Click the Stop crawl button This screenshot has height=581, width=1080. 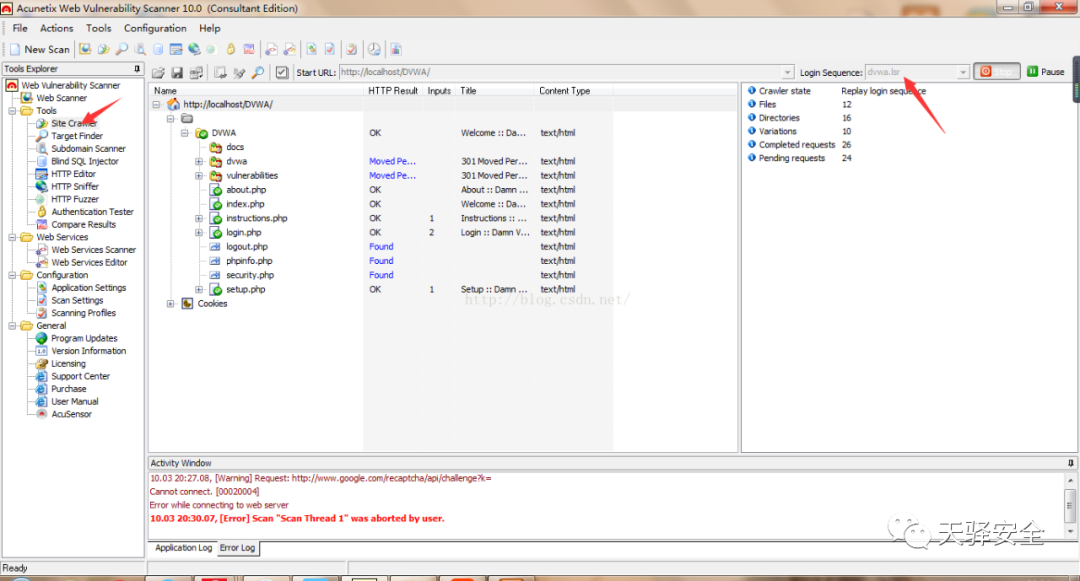pos(997,72)
